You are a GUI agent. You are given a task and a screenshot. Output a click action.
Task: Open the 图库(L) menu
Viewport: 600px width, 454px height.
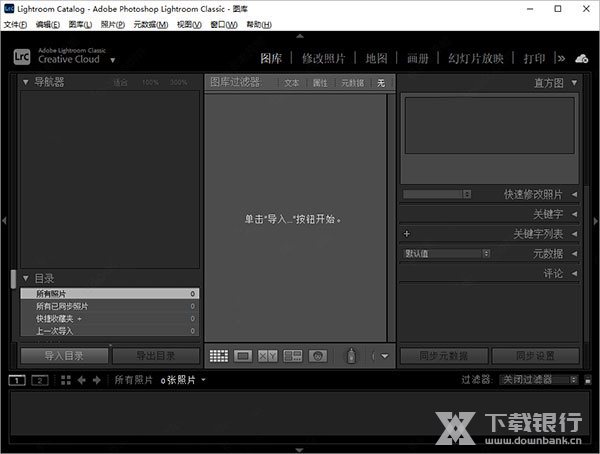pos(80,24)
